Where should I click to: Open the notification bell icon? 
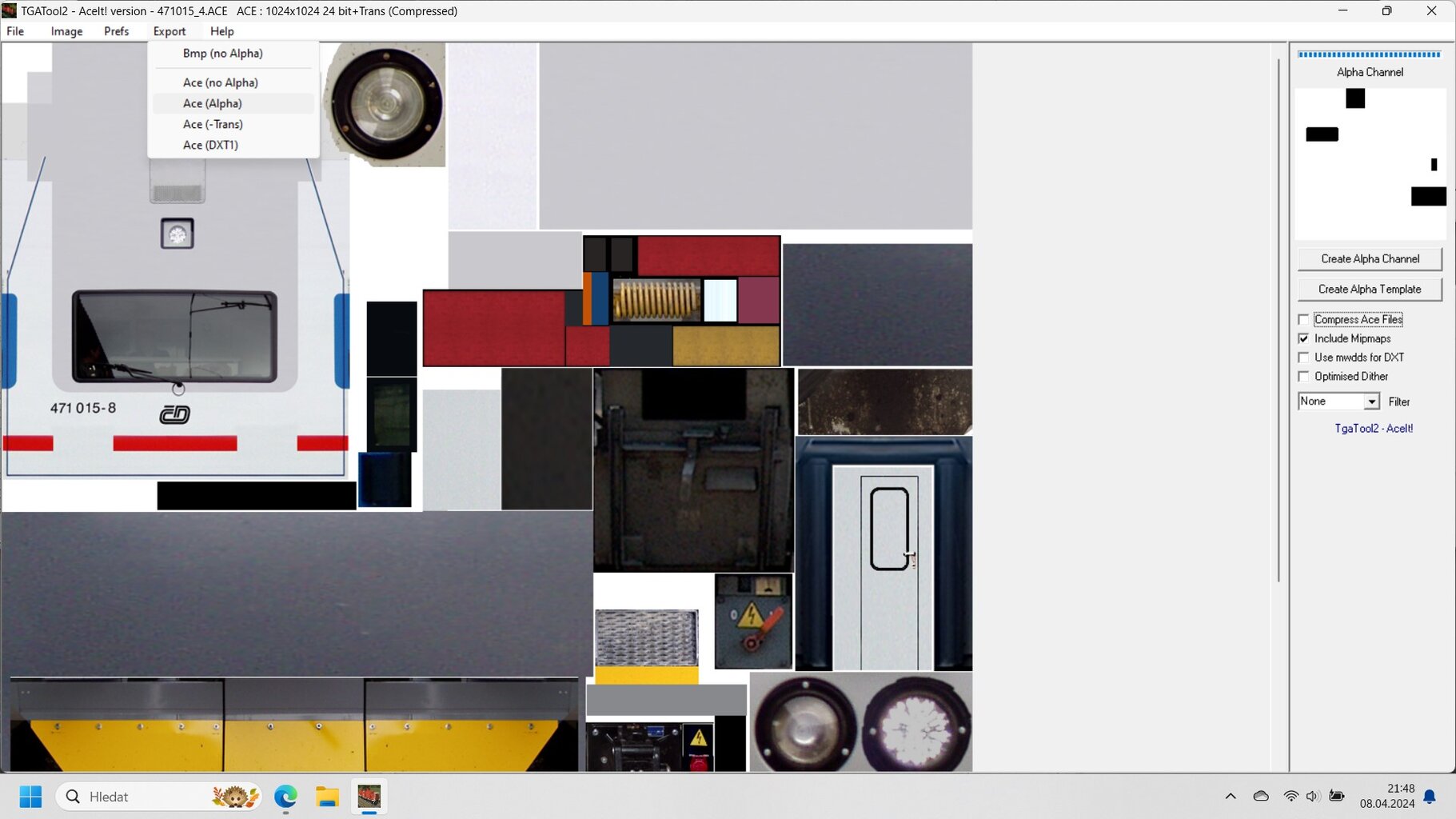pos(1430,797)
